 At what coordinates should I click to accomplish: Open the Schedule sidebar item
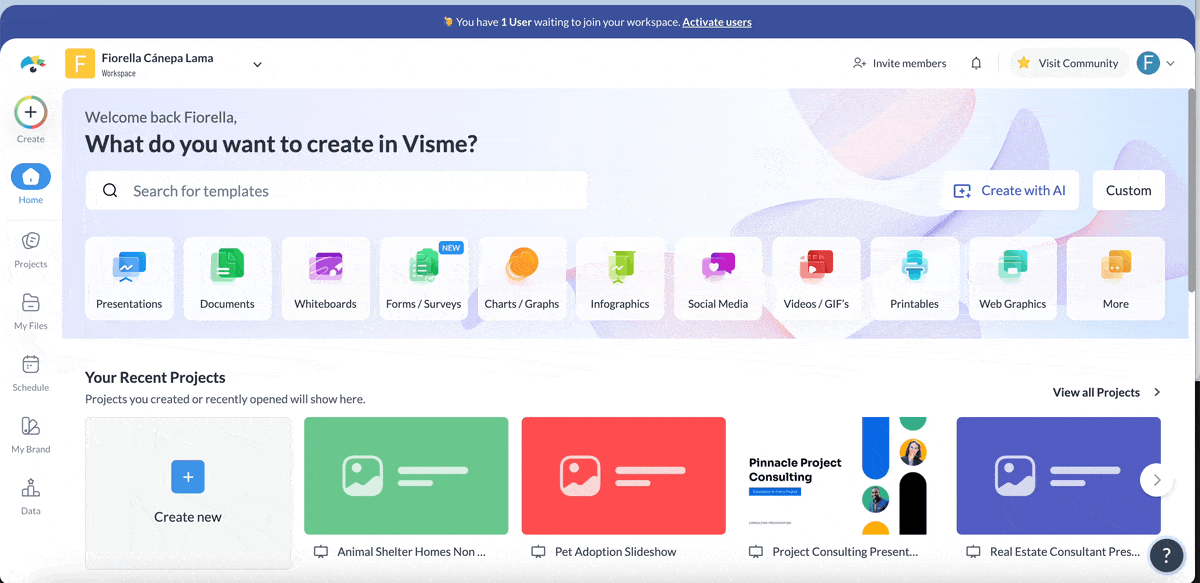31,372
